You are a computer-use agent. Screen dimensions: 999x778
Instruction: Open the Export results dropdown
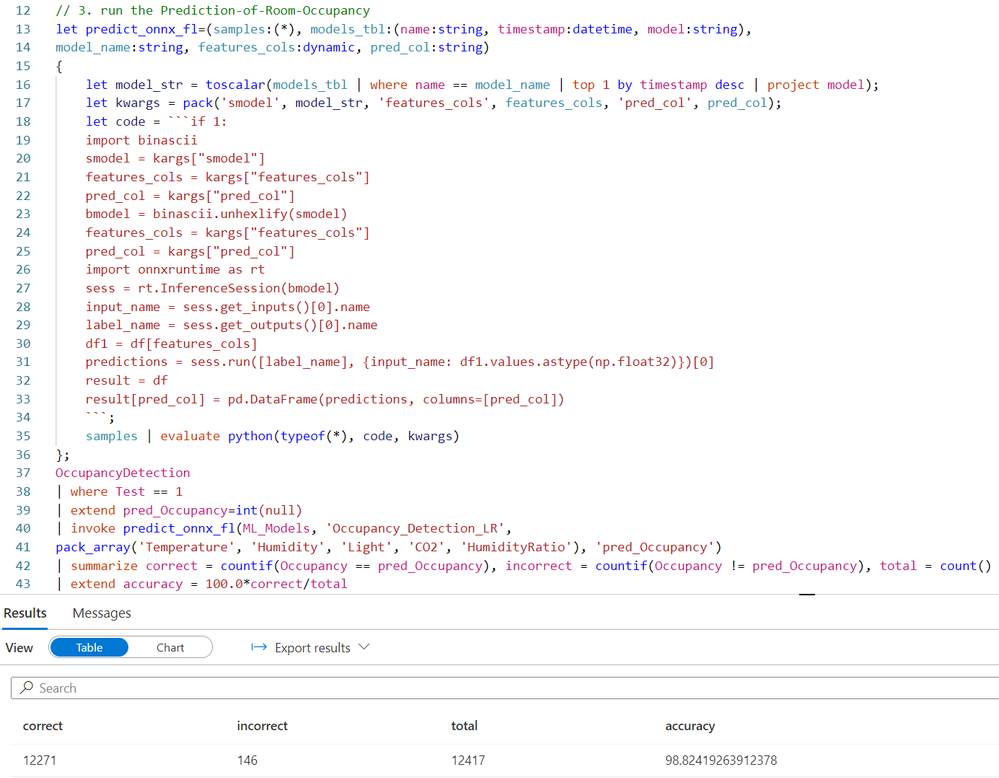tap(310, 647)
